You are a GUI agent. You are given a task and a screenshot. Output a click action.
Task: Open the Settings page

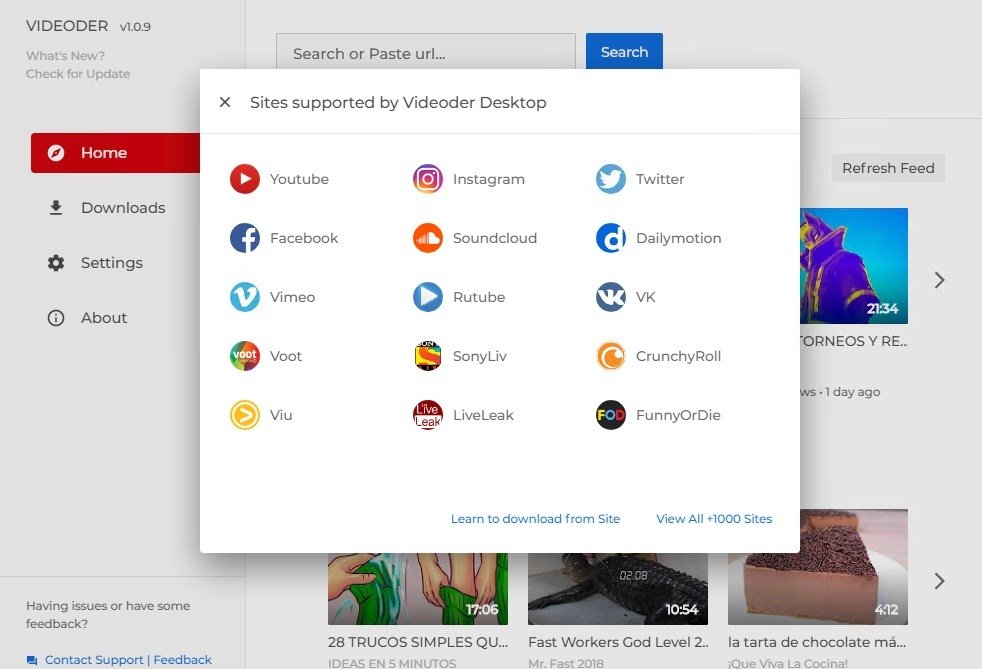(x=111, y=263)
